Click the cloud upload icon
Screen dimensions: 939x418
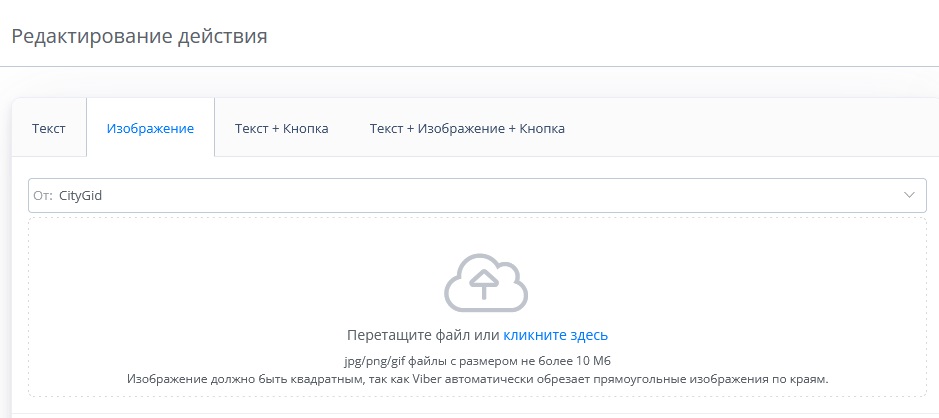486,283
